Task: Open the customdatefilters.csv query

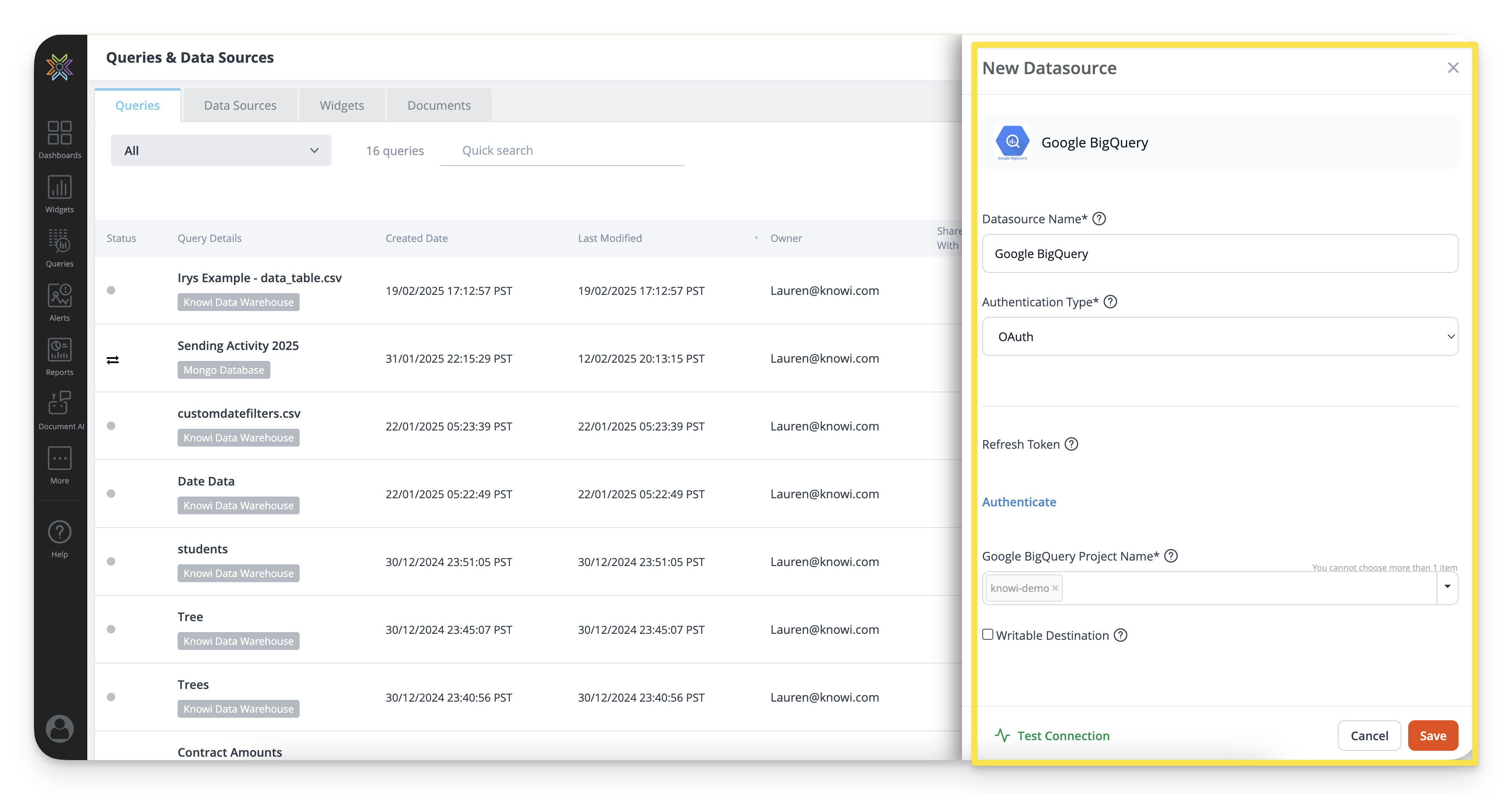Action: pos(239,413)
